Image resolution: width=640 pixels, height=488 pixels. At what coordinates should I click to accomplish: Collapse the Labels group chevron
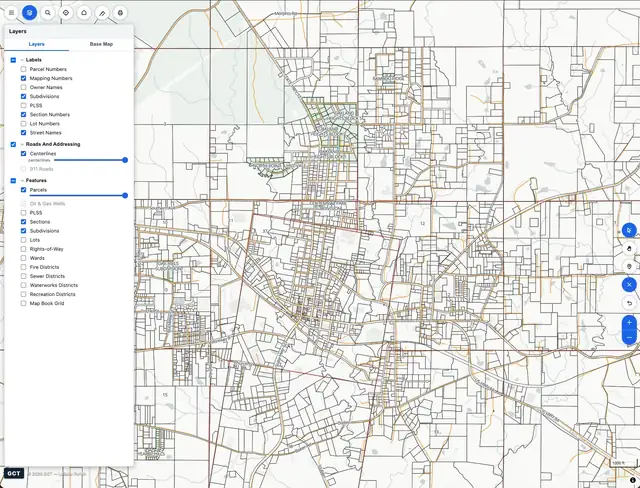click(x=22, y=60)
